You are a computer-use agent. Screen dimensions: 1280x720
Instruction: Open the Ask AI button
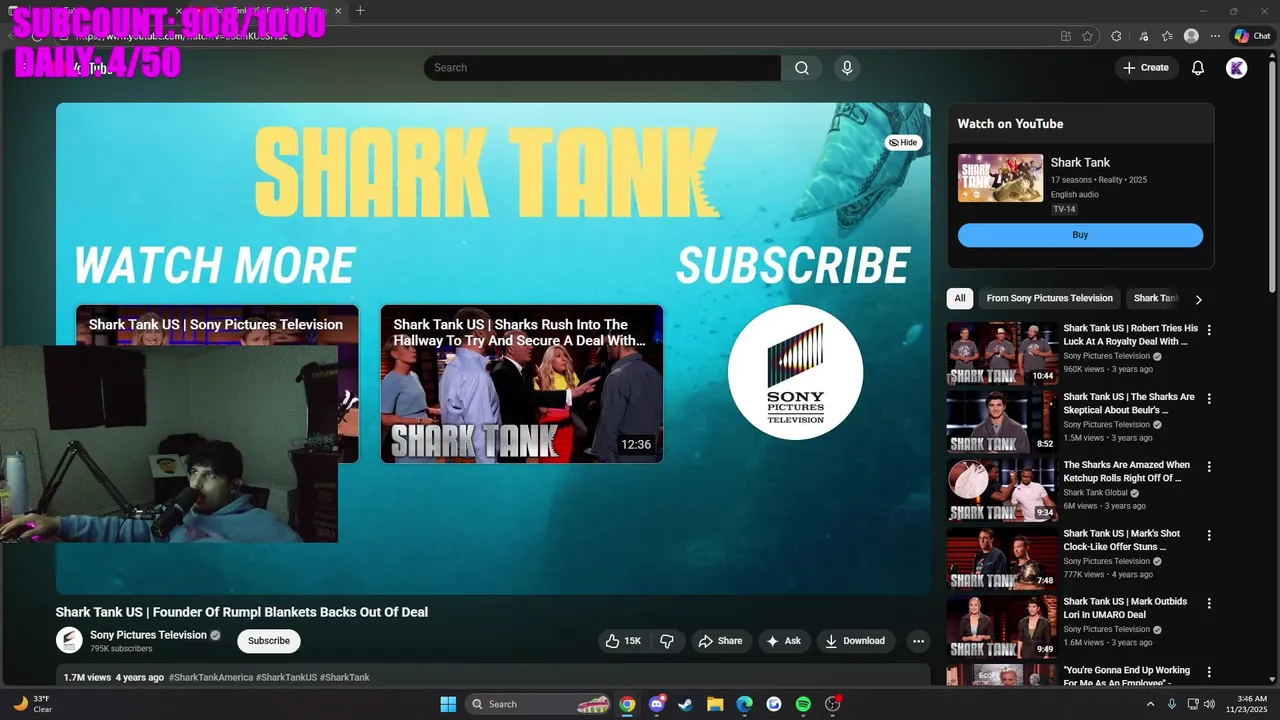pyautogui.click(x=783, y=641)
